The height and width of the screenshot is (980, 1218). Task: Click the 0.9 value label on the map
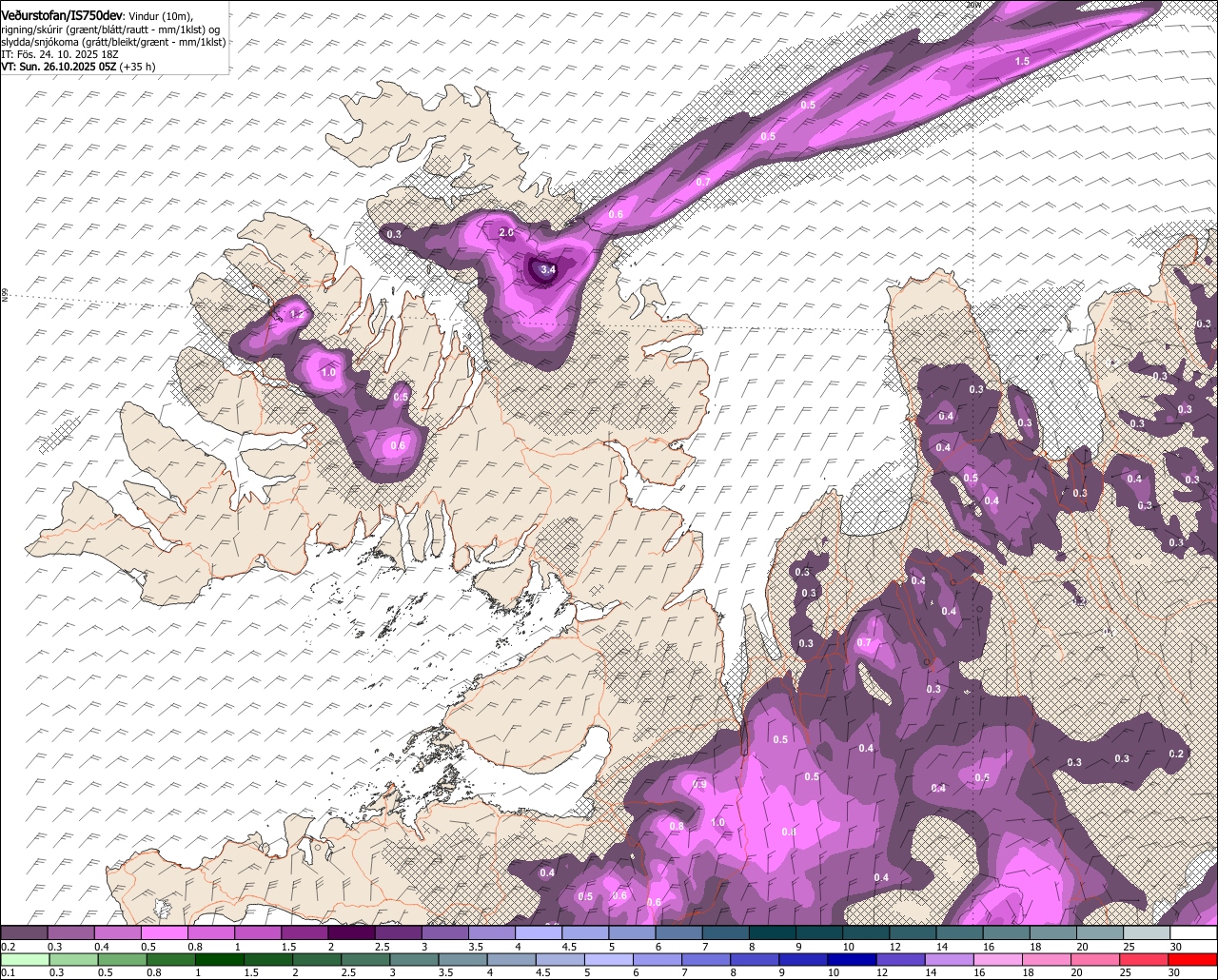pyautogui.click(x=700, y=785)
